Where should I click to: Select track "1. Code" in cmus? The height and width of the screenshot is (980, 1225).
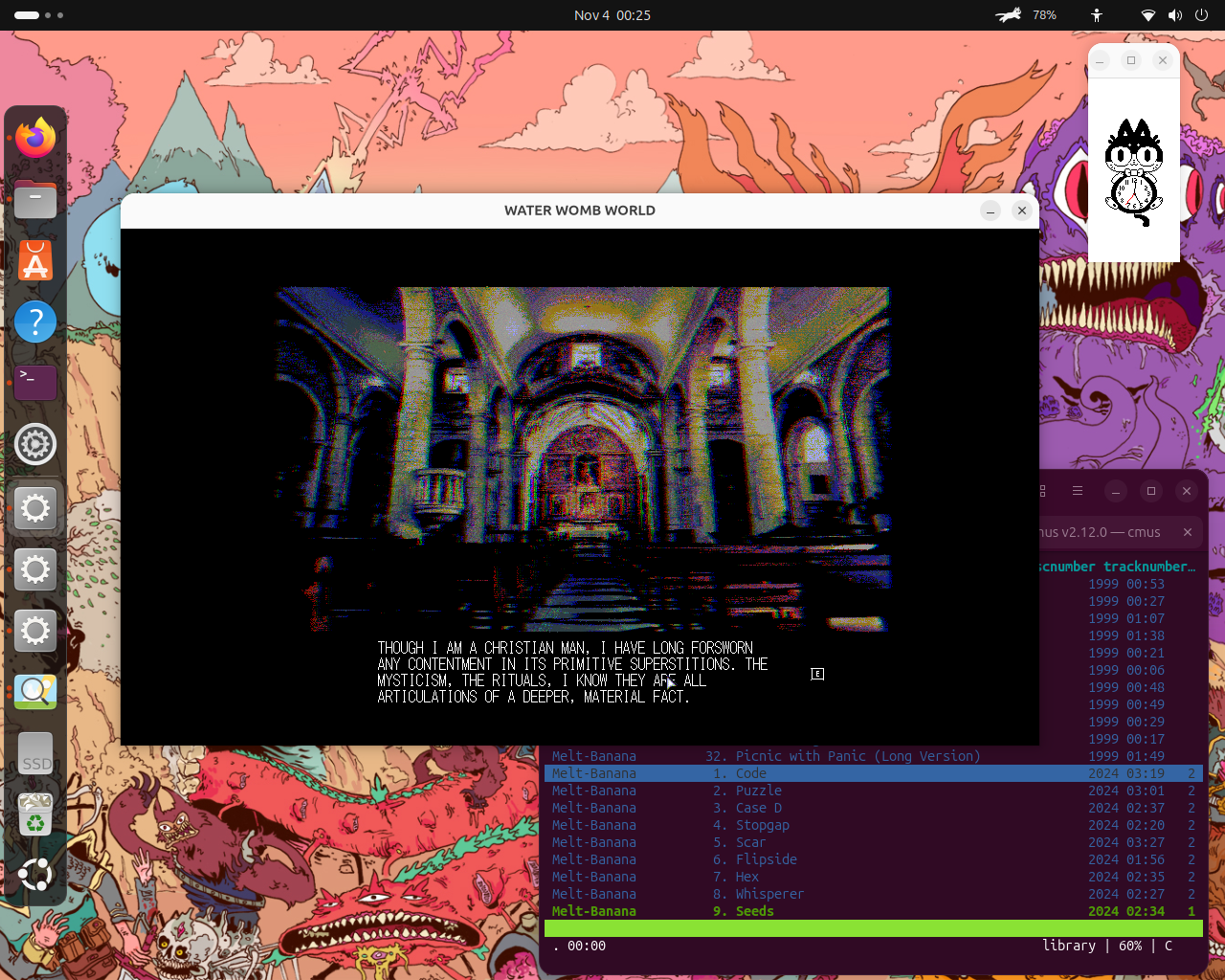click(873, 773)
